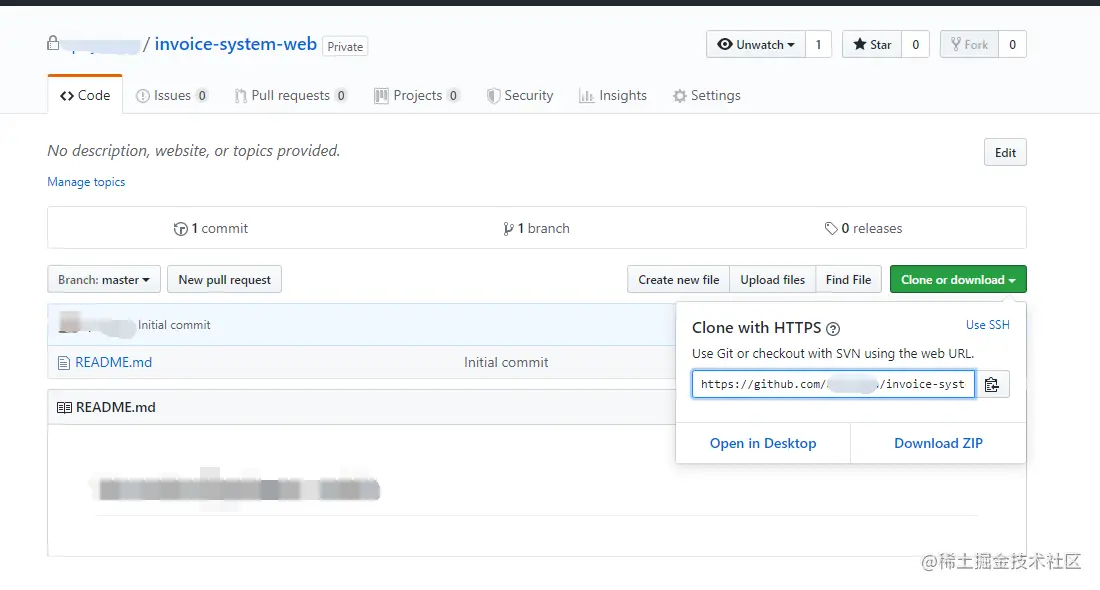The height and width of the screenshot is (590, 1100).
Task: Click the Private label badge
Action: 345,46
